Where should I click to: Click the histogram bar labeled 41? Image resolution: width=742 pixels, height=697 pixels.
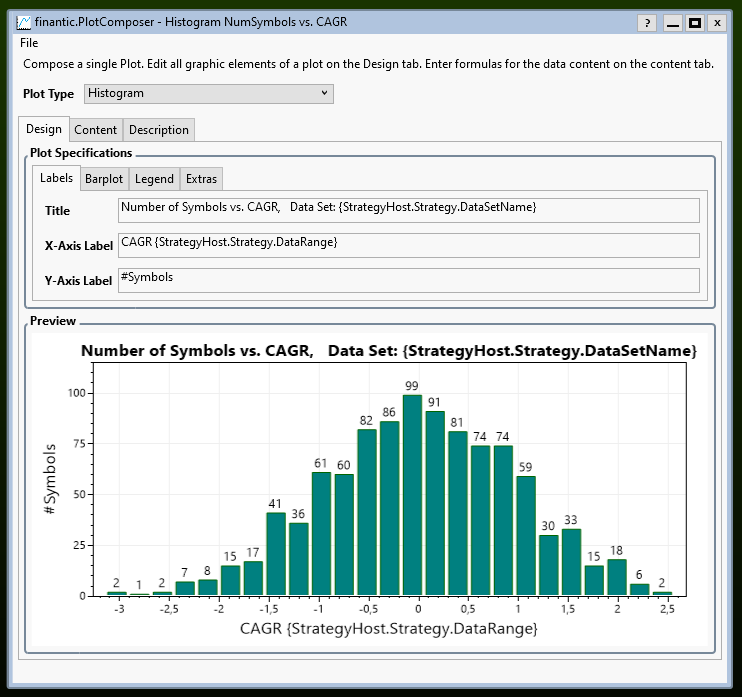tap(276, 553)
